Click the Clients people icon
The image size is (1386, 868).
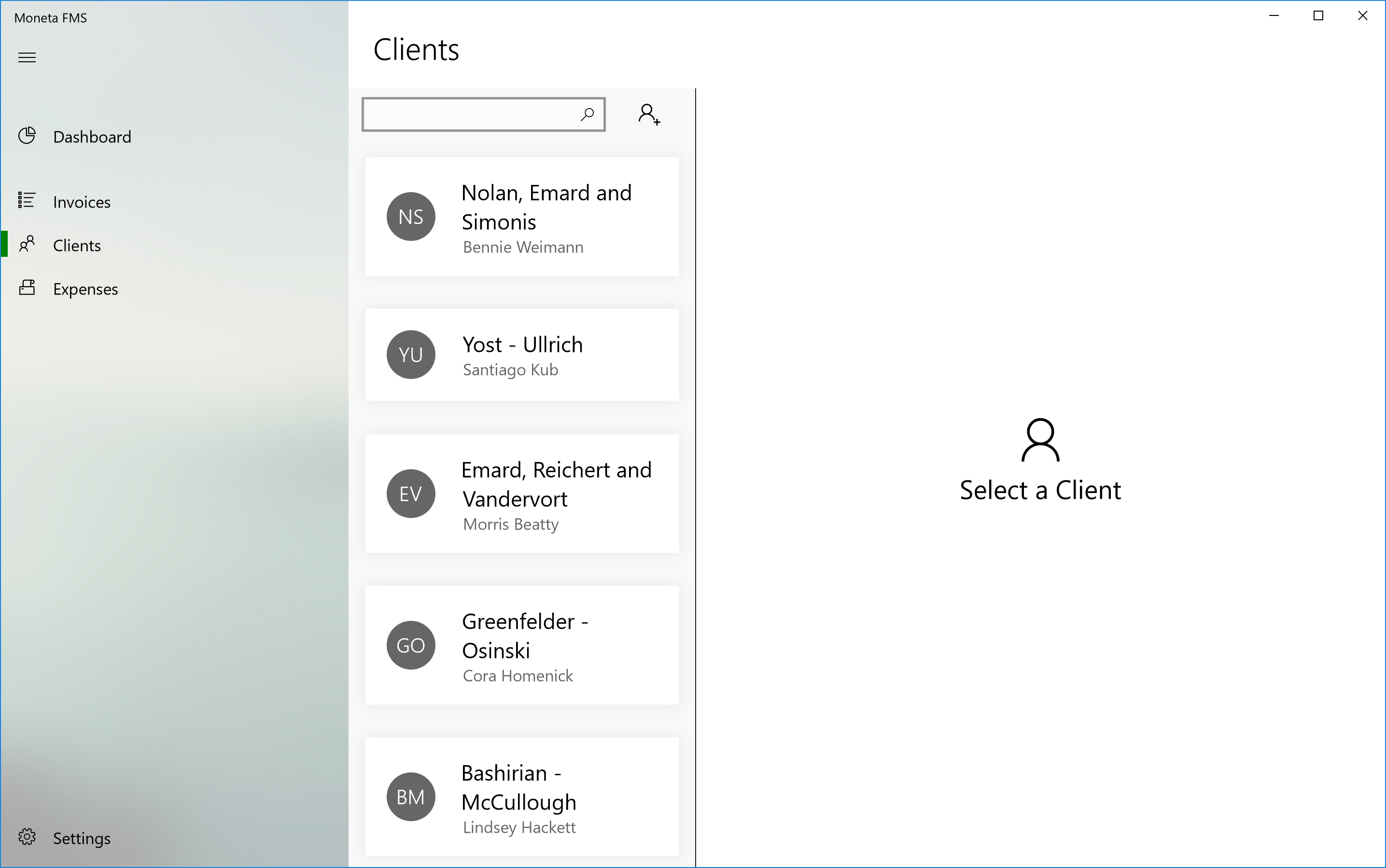pos(27,245)
